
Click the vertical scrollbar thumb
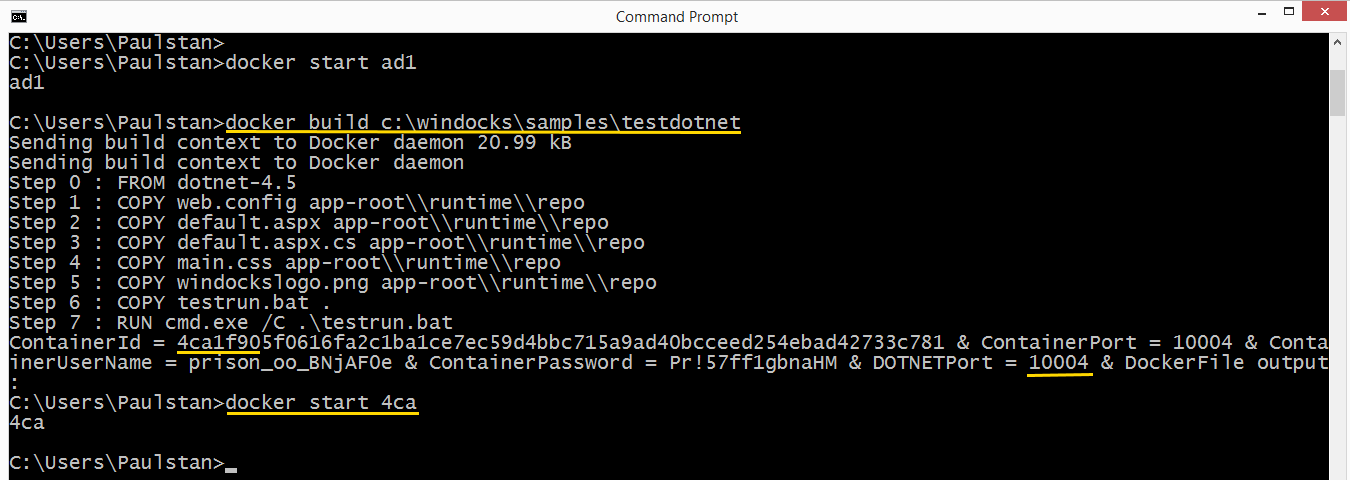click(1339, 92)
